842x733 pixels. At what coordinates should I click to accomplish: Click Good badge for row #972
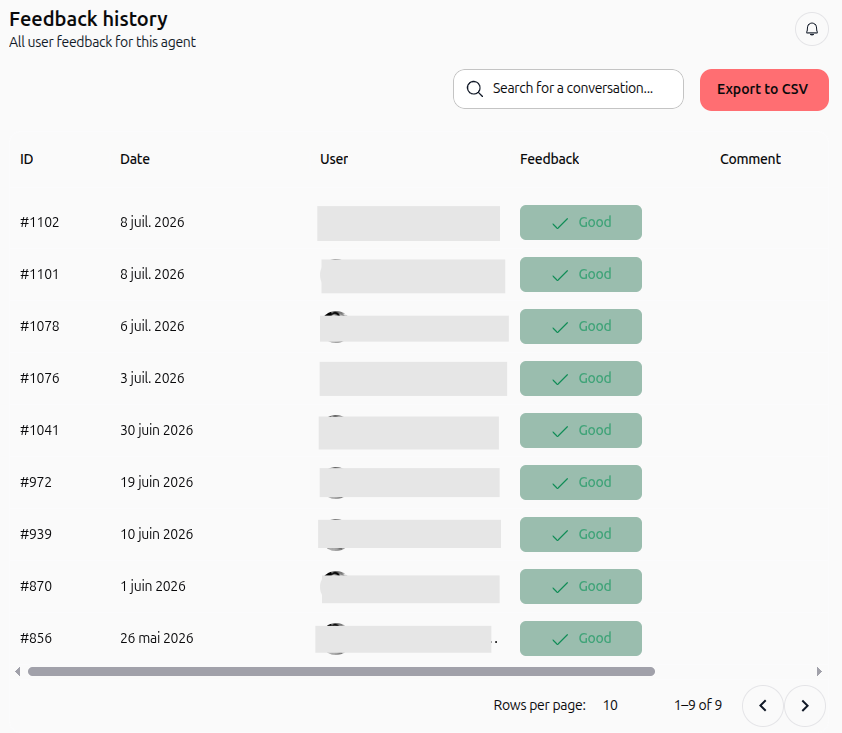(x=580, y=483)
